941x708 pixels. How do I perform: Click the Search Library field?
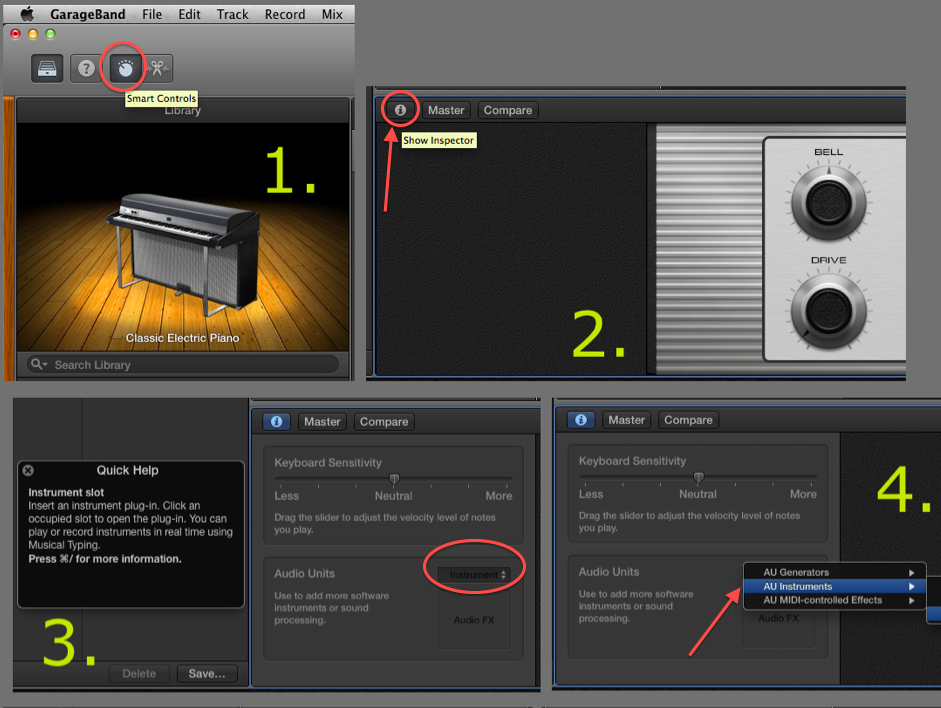183,364
